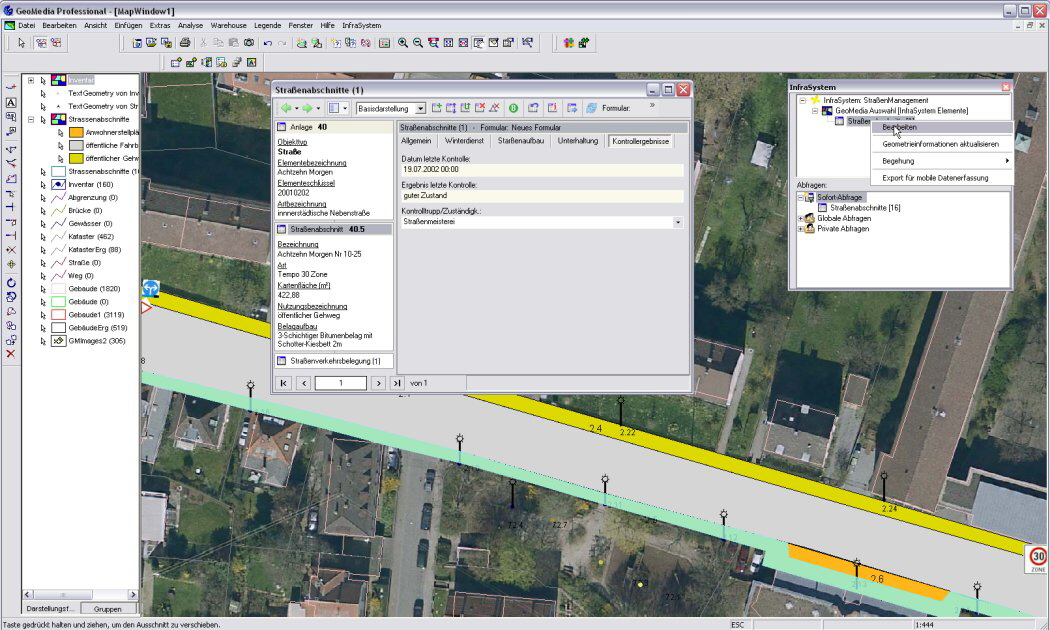
Task: Go to the next record button
Action: (377, 383)
